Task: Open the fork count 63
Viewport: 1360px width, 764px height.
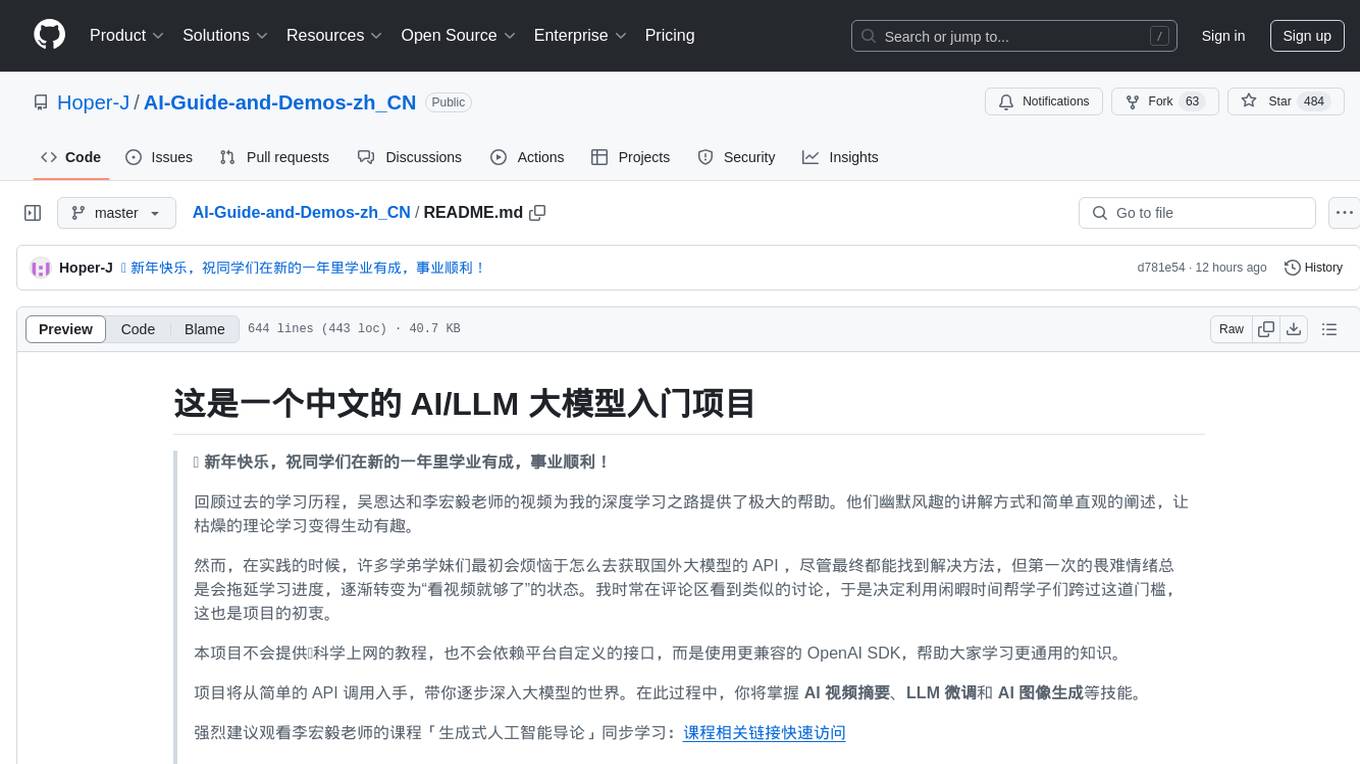Action: [1192, 102]
